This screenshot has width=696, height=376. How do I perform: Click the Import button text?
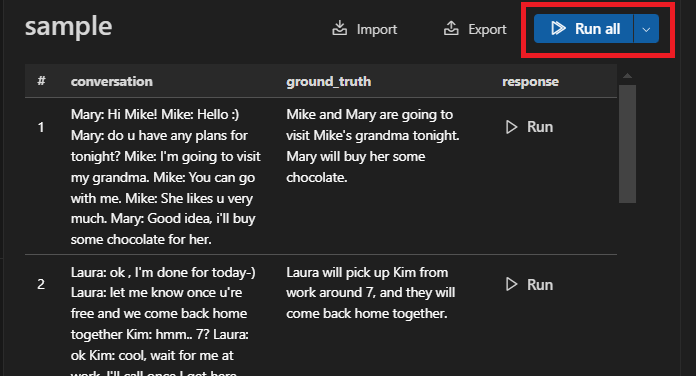click(377, 29)
